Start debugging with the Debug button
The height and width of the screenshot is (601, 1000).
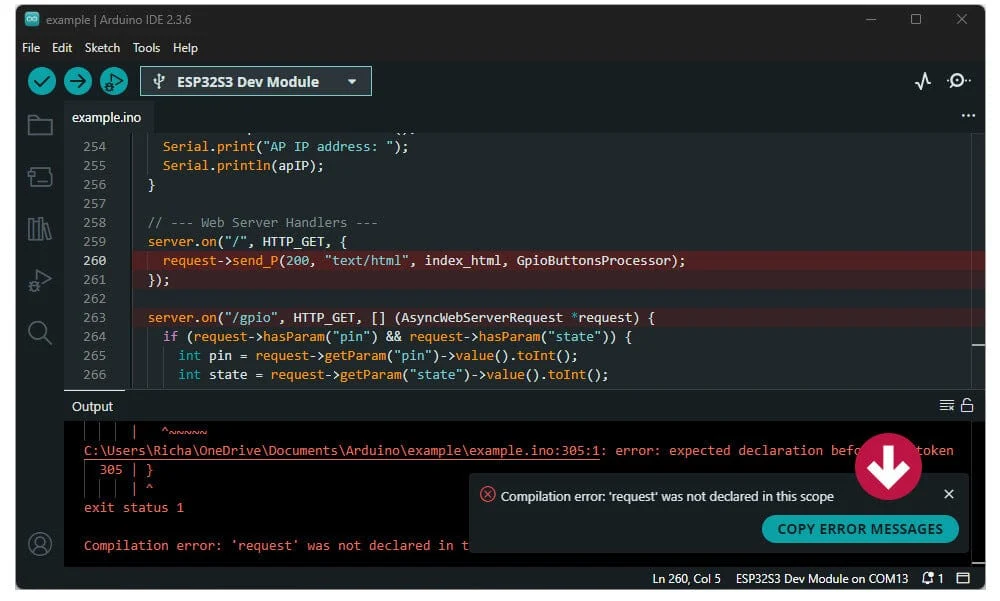click(114, 82)
